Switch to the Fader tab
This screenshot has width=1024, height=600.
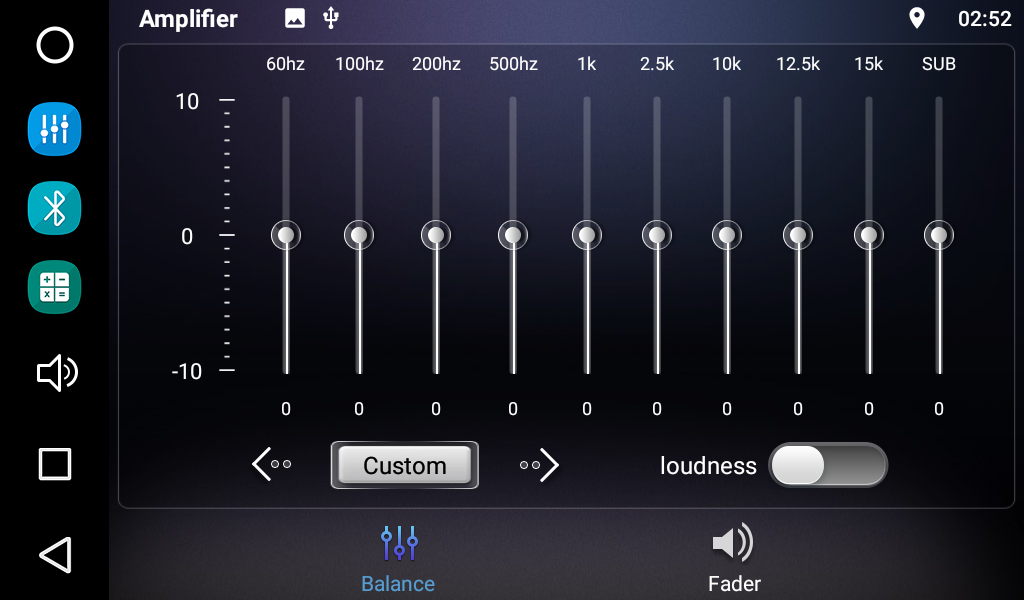click(734, 558)
